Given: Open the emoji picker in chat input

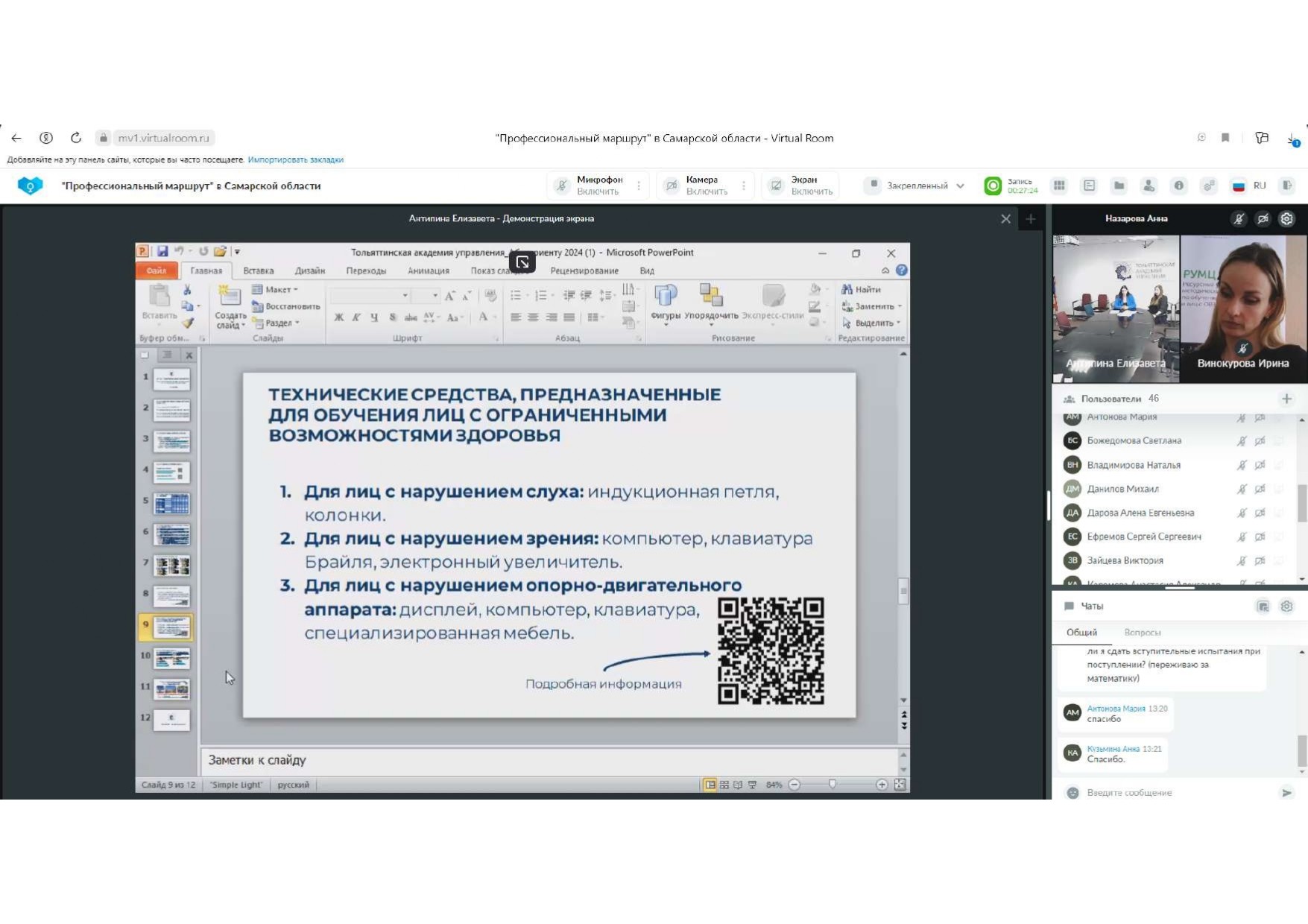Looking at the screenshot, I should 1072,793.
